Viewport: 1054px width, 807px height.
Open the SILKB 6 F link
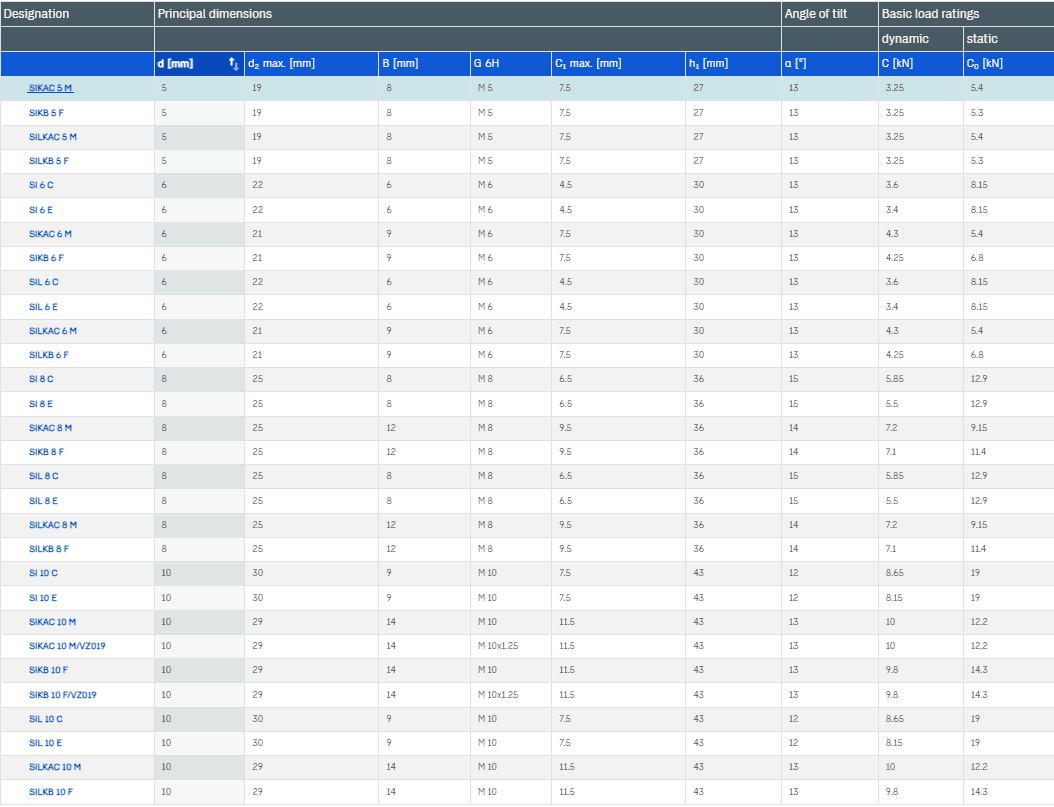[x=49, y=355]
